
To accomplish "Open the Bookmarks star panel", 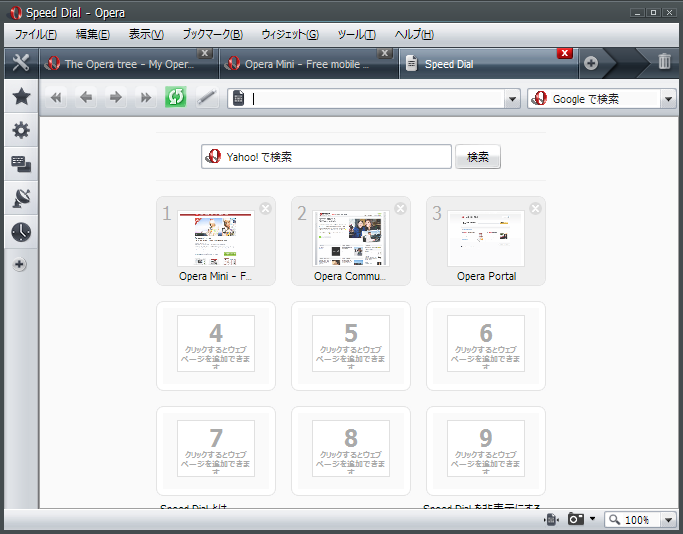I will pyautogui.click(x=21, y=96).
